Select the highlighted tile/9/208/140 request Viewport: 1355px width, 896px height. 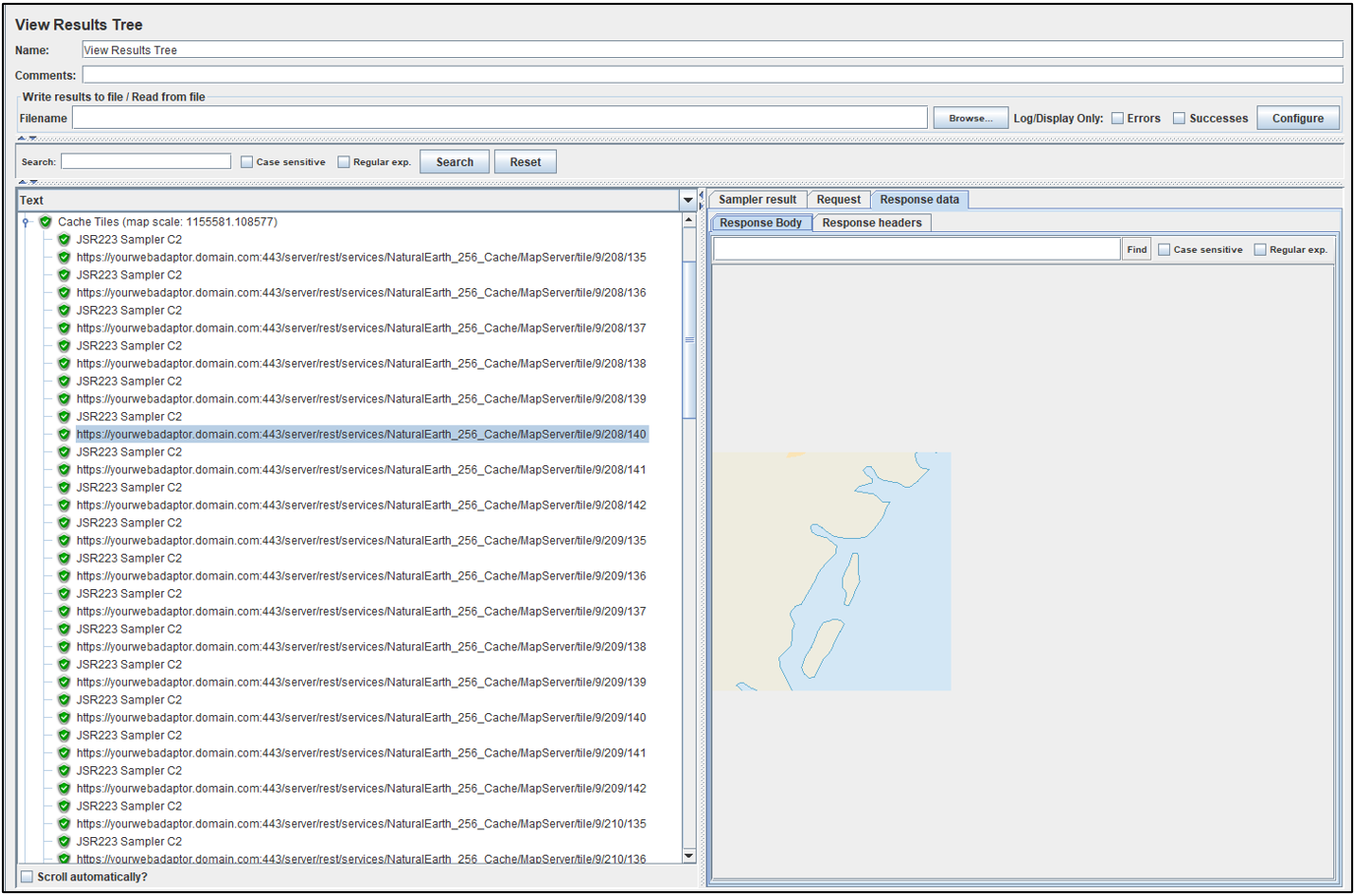click(x=361, y=435)
